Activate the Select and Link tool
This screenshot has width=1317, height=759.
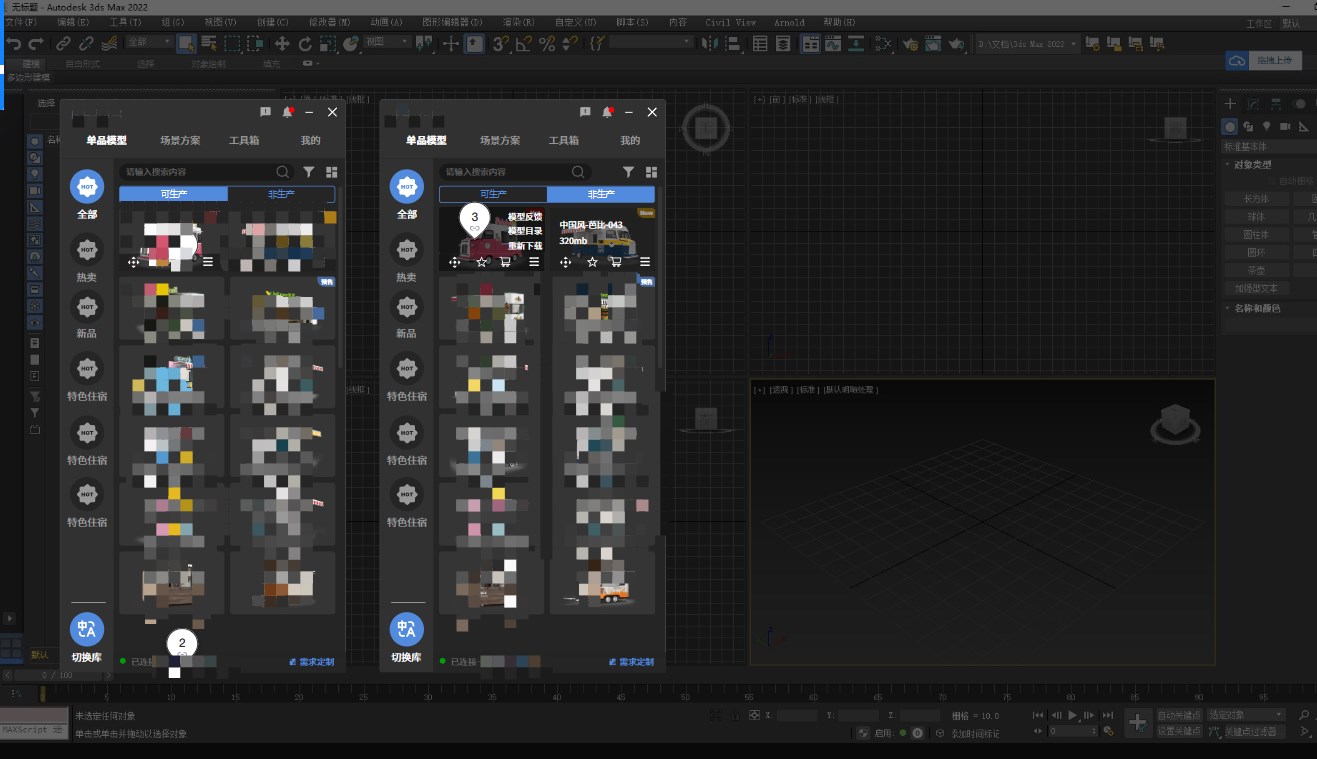tap(63, 43)
